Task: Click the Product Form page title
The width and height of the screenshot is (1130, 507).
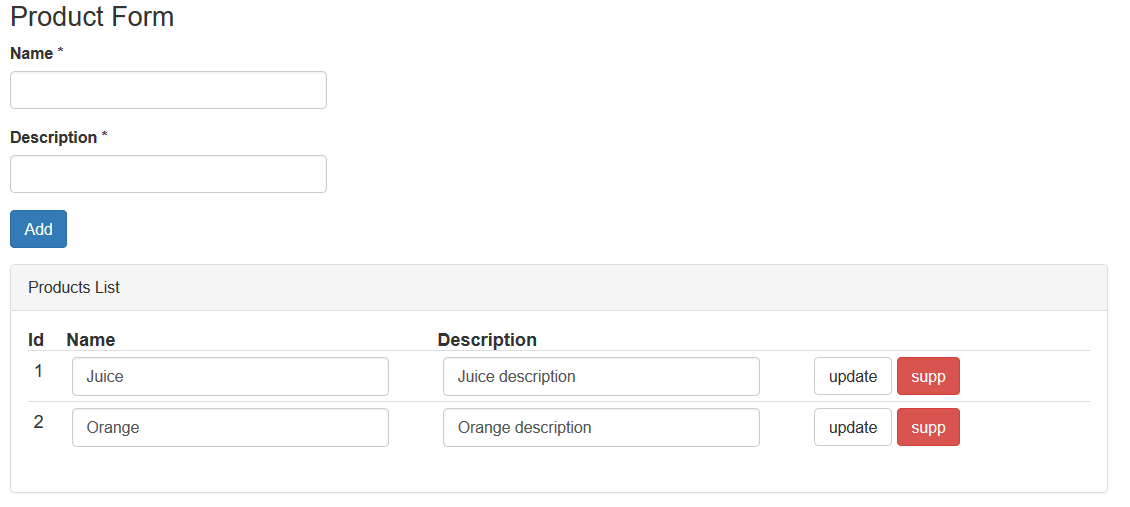Action: pos(92,17)
